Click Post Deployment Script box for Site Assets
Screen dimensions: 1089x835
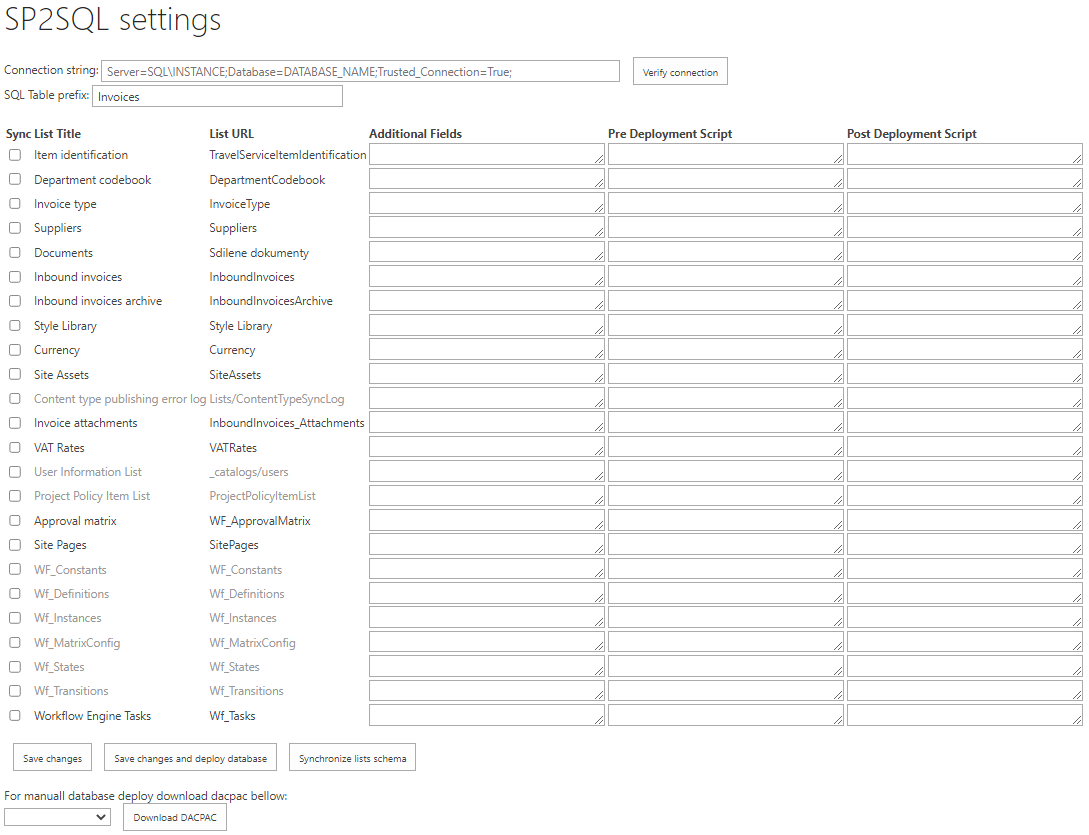[965, 374]
